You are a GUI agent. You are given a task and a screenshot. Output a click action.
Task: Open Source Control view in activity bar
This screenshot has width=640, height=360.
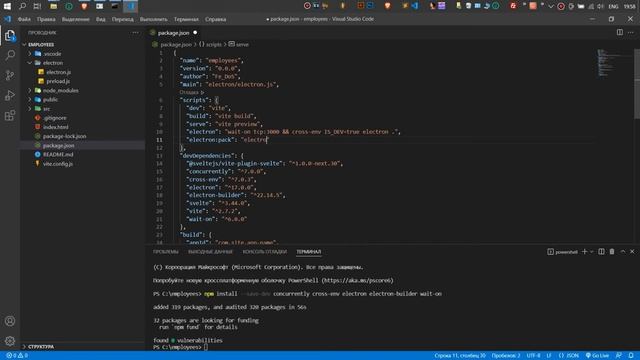coord(10,75)
